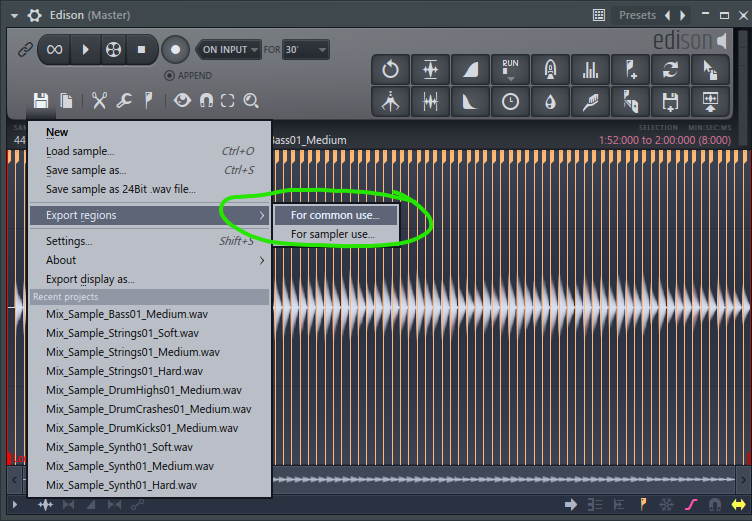Click the RUN script icon
The image size is (752, 521).
pyautogui.click(x=510, y=70)
